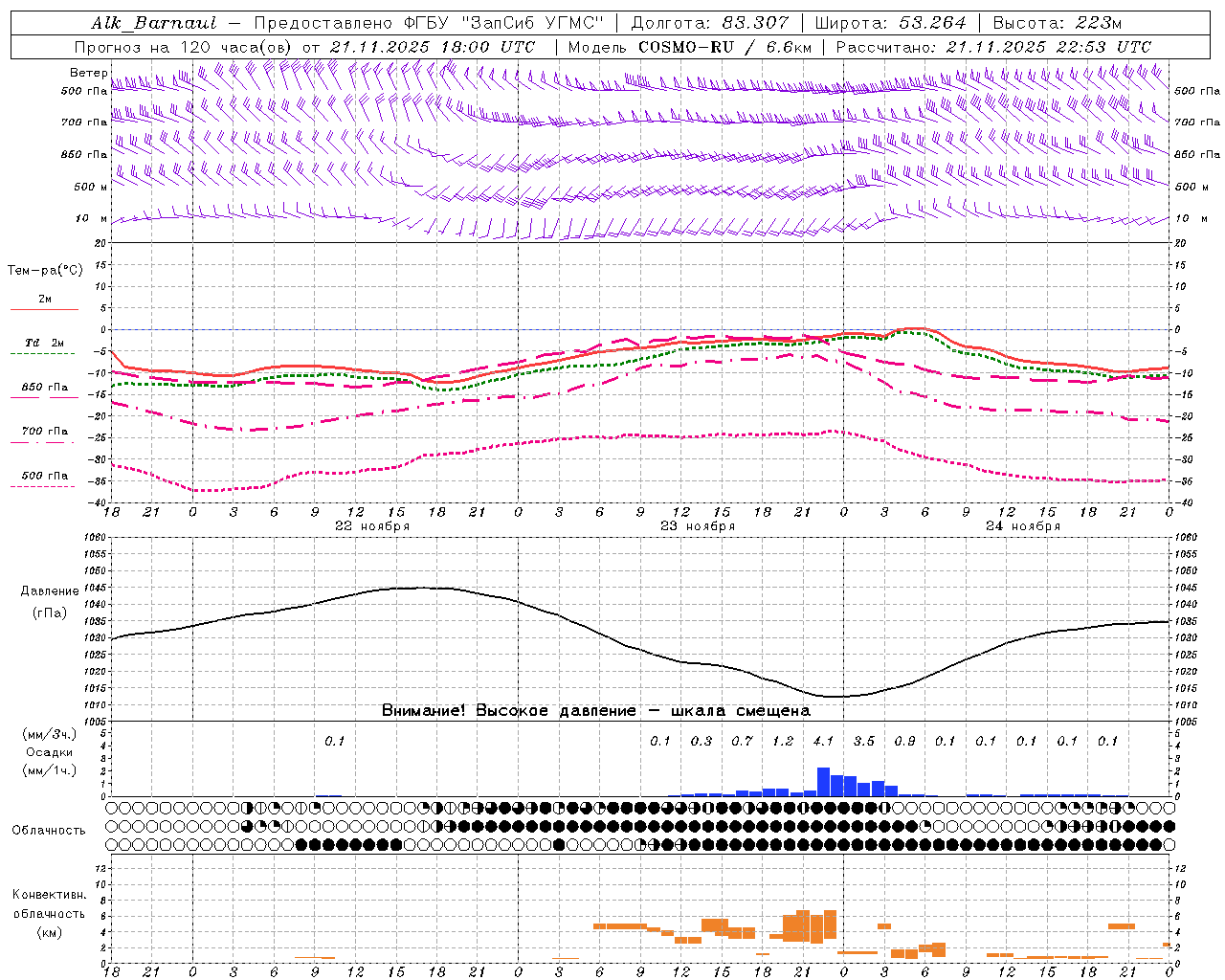Image resolution: width=1225 pixels, height=980 pixels.
Task: Click the '500 гПа' temperature legend entry
Action: 45,476
